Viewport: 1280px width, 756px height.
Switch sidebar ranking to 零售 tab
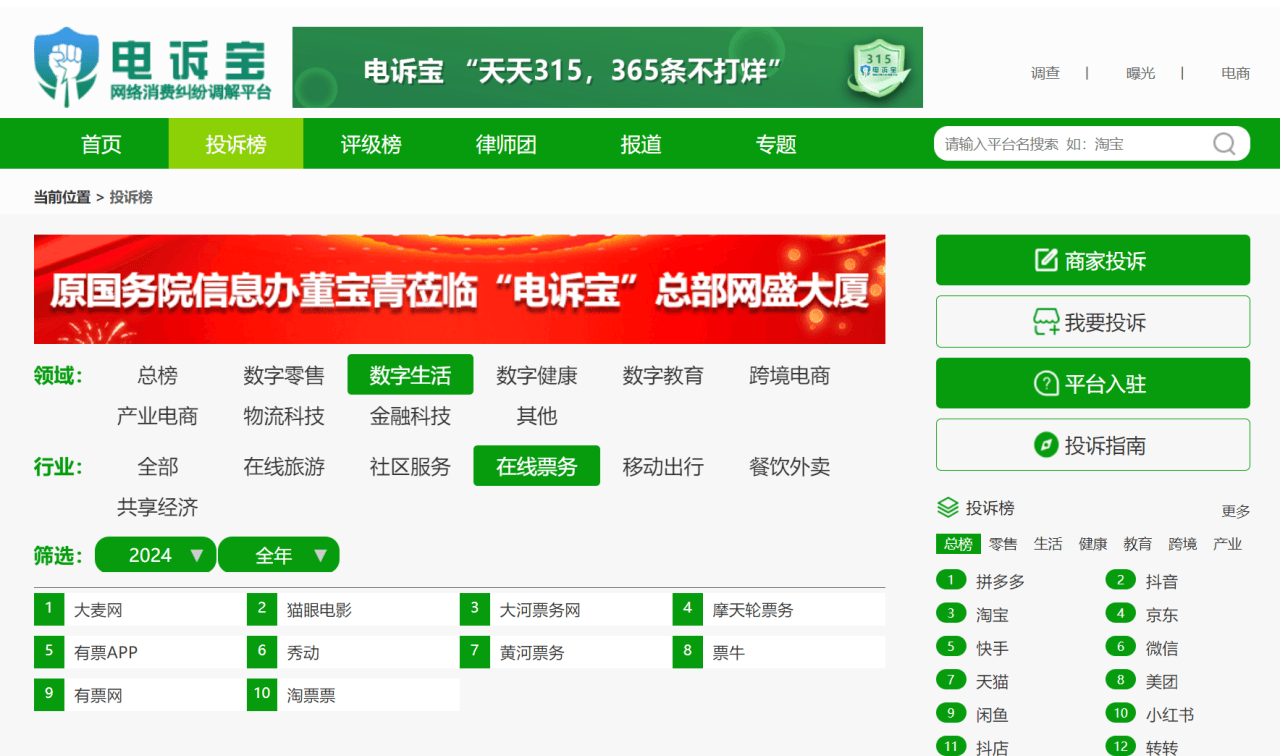coord(1003,544)
